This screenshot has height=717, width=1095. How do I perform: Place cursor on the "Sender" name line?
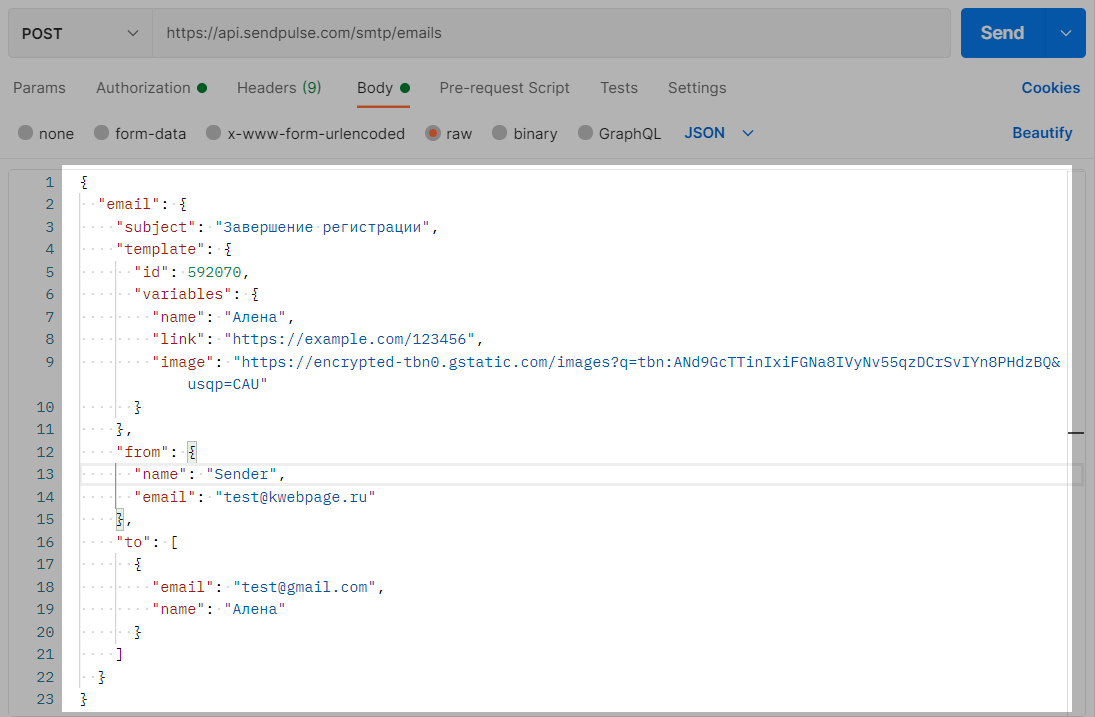point(500,474)
